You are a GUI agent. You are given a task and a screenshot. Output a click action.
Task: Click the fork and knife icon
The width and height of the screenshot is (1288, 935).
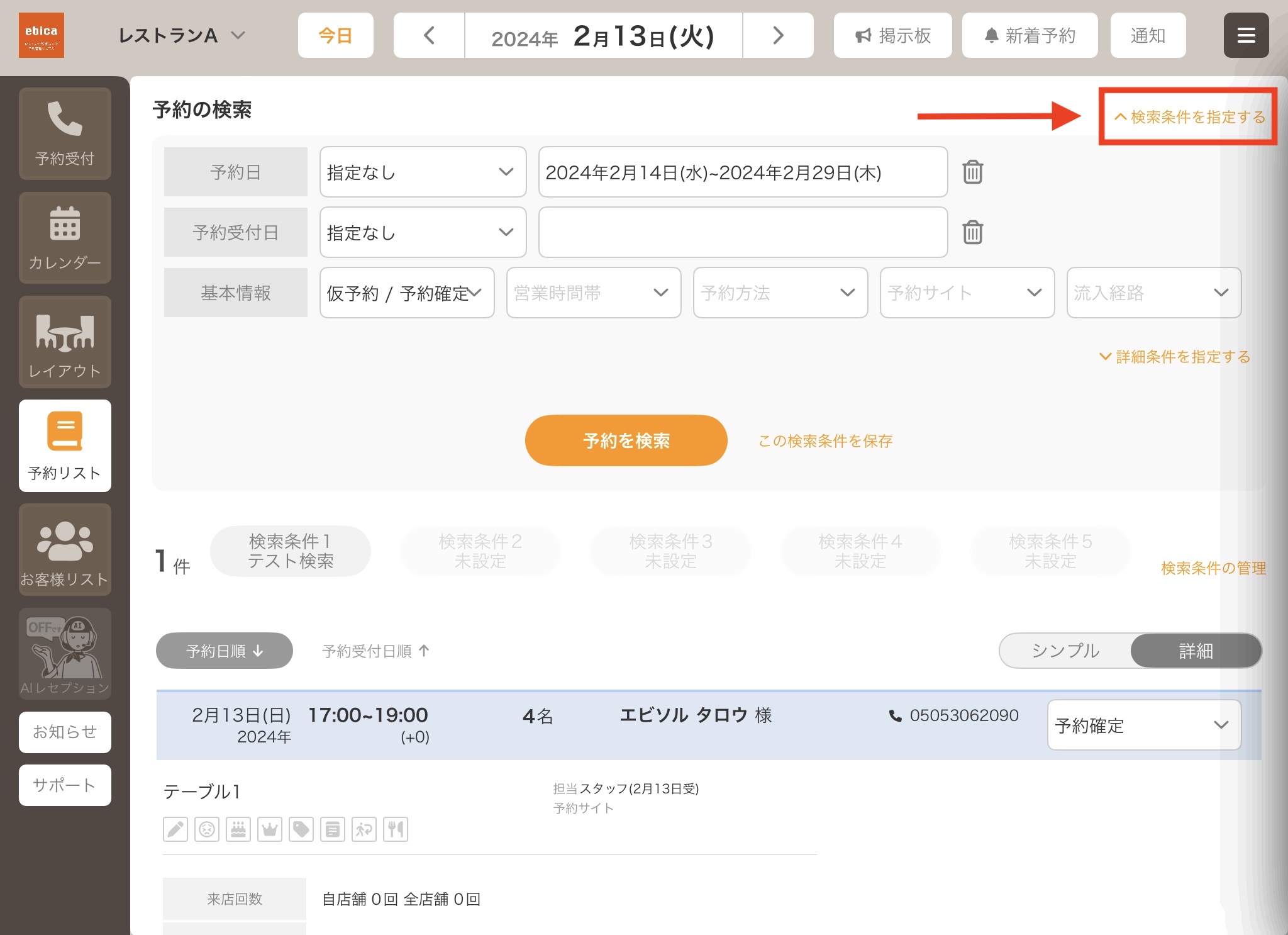tap(396, 829)
